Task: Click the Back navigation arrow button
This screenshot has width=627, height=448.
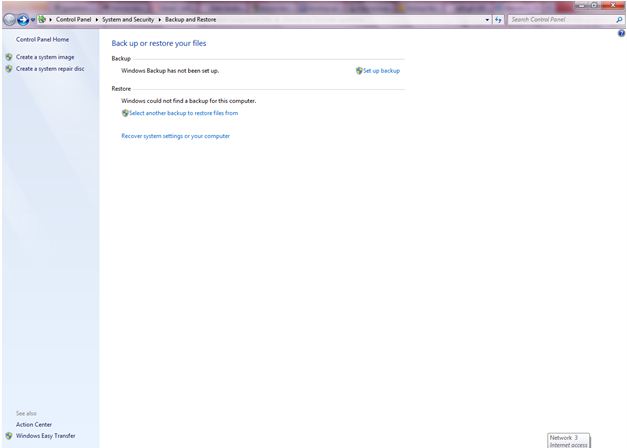Action: 10,19
